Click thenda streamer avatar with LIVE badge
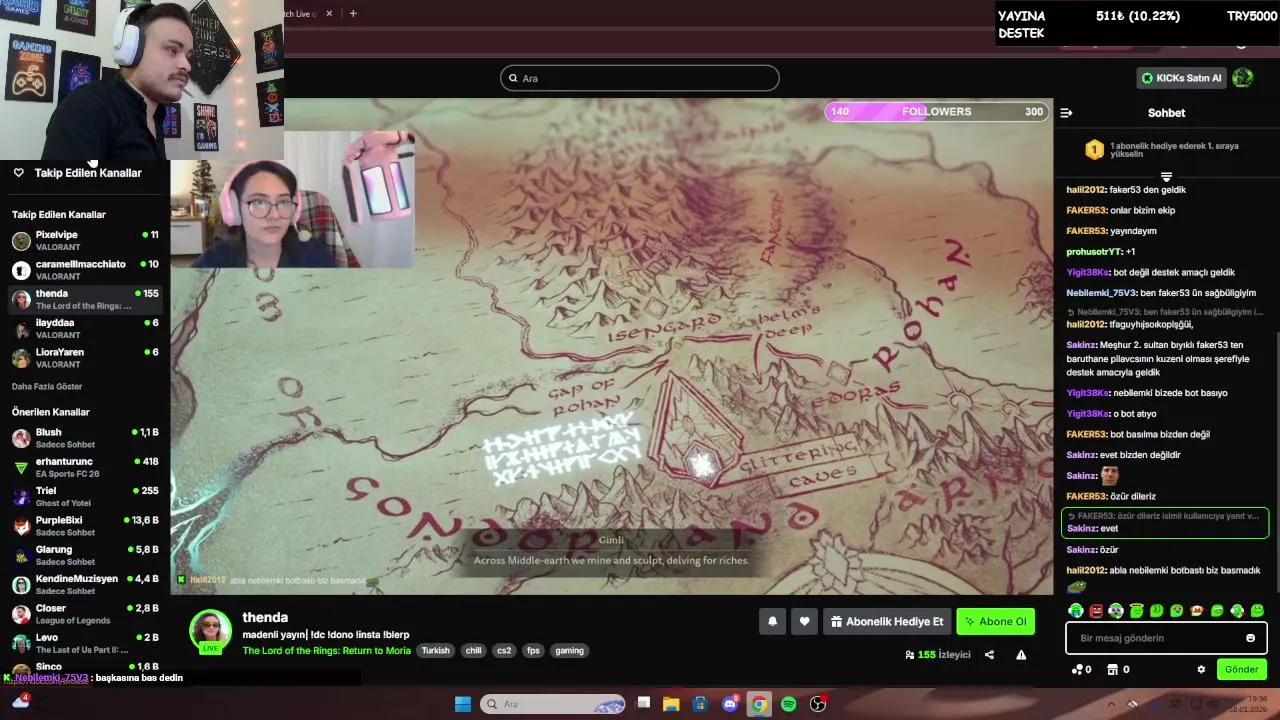Image resolution: width=1280 pixels, height=720 pixels. coord(210,632)
